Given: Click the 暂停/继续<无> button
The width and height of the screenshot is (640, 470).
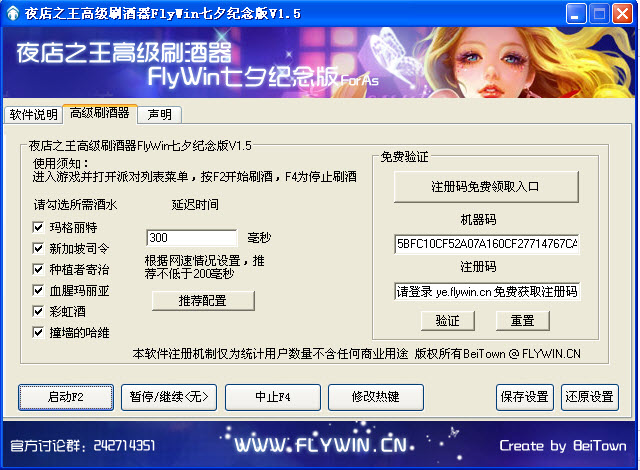Looking at the screenshot, I should point(169,397).
